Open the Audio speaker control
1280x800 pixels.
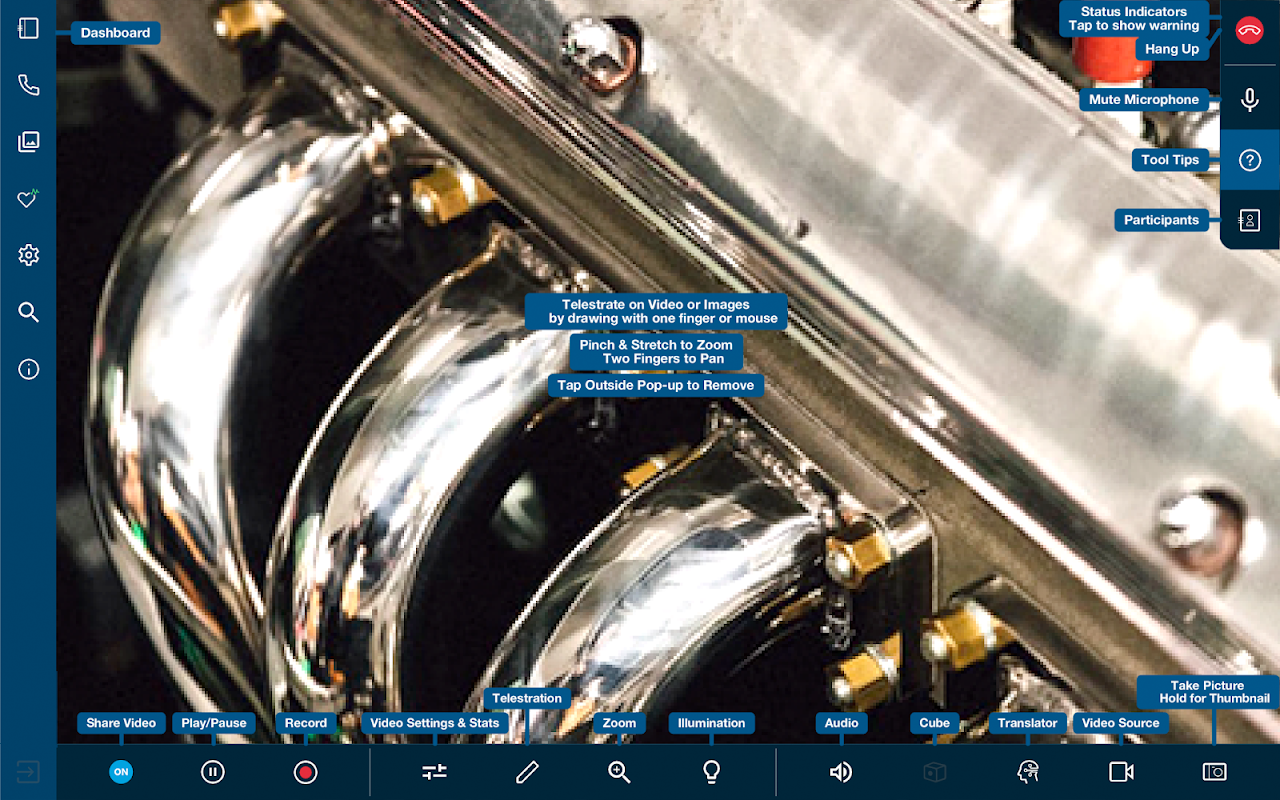pyautogui.click(x=841, y=772)
